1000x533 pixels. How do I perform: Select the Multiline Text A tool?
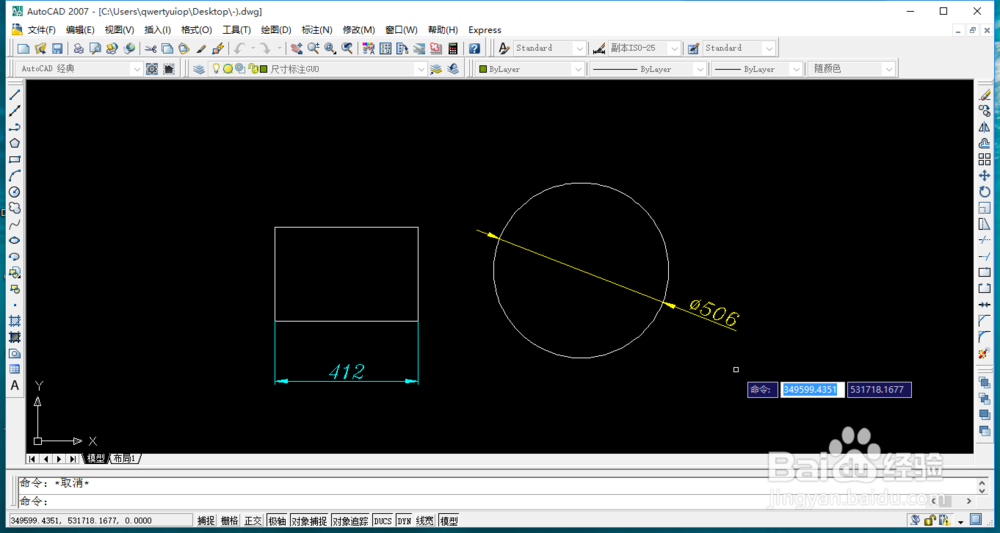[15, 386]
